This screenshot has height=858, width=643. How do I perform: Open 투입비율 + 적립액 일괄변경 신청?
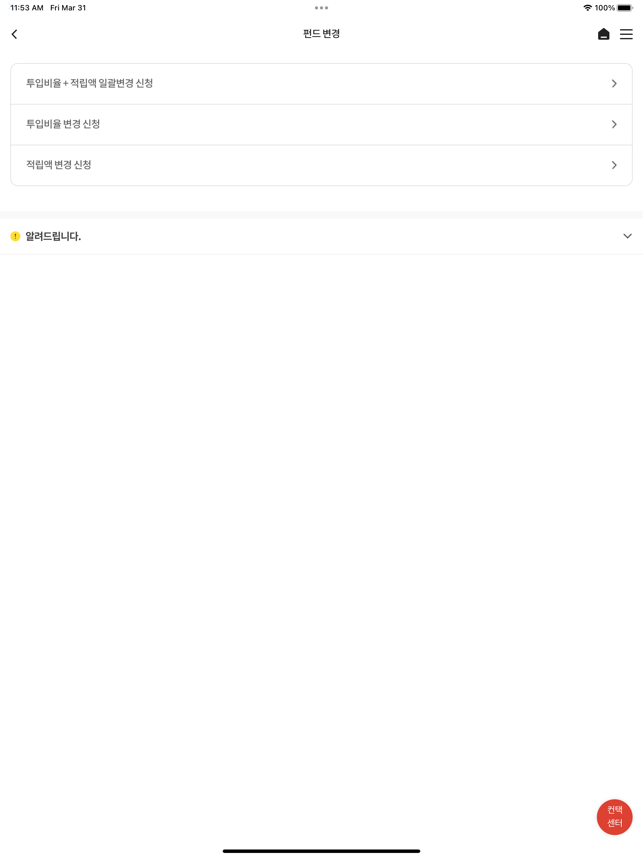[x=90, y=84]
